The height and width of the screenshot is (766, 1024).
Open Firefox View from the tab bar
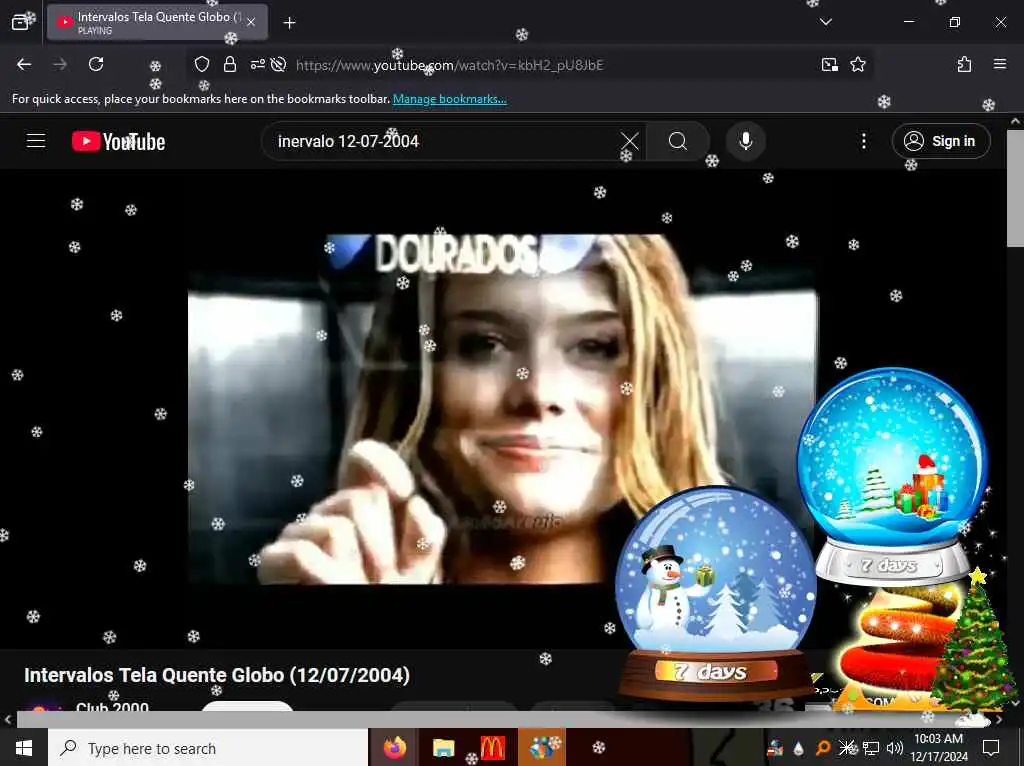click(20, 22)
